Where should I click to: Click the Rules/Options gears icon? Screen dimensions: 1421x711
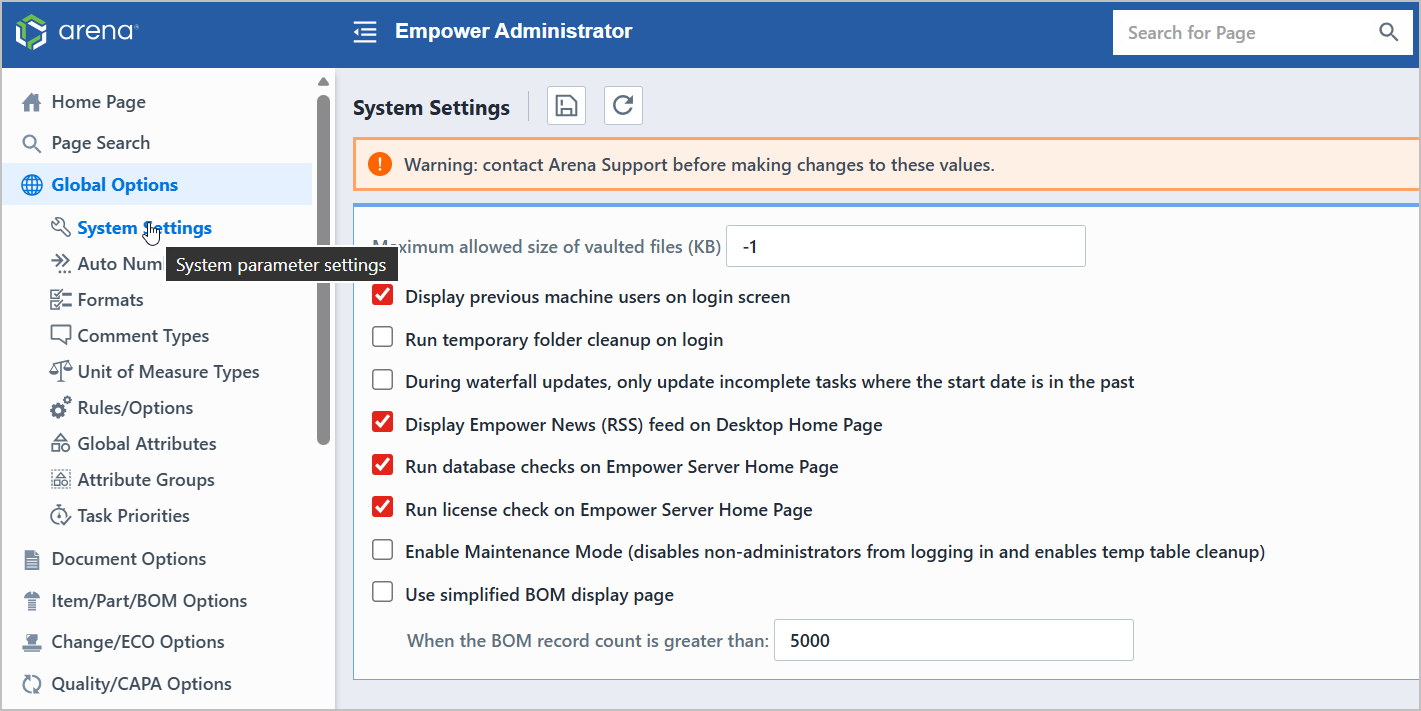[x=60, y=408]
